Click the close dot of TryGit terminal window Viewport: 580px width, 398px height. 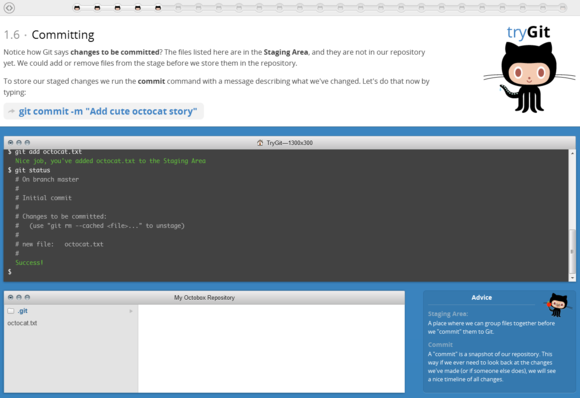pyautogui.click(x=10, y=142)
